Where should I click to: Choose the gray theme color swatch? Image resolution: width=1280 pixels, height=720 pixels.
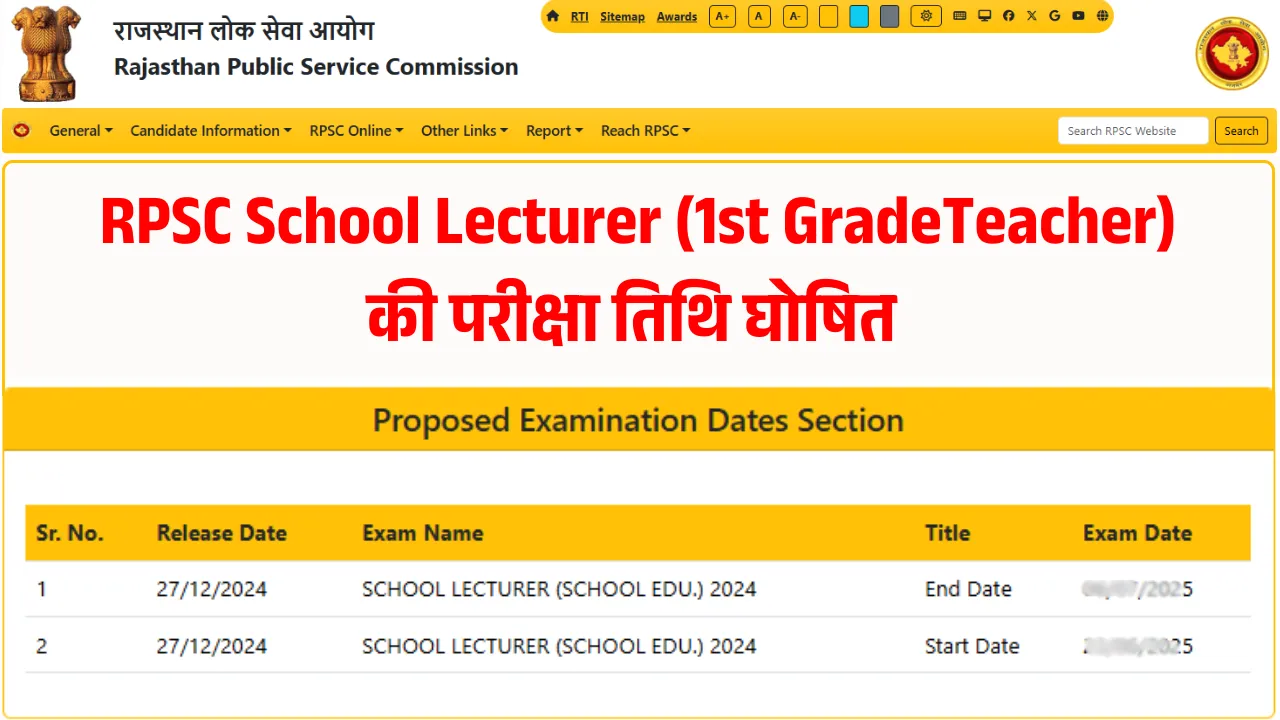890,16
